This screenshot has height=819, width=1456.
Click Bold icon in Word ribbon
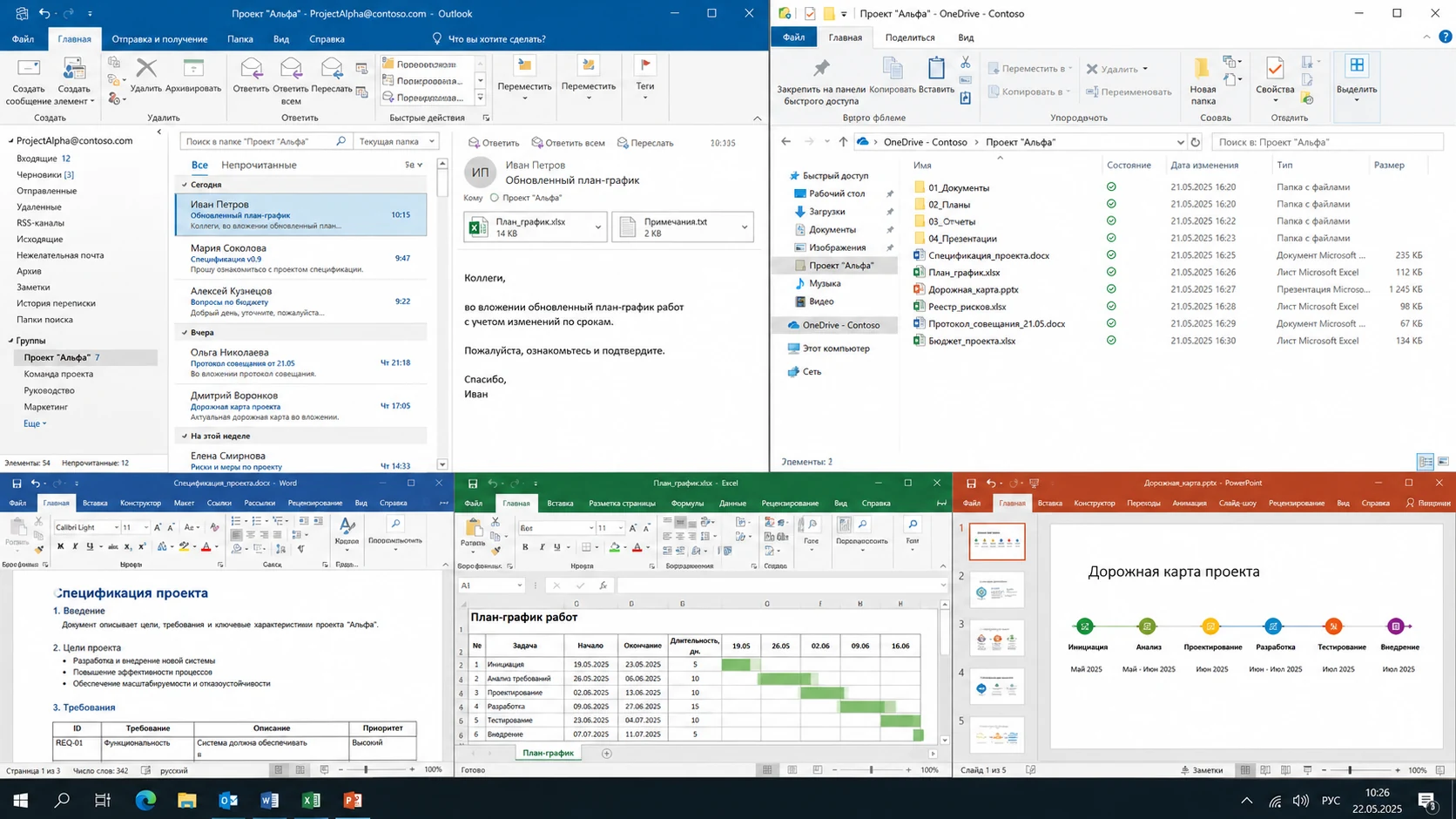click(60, 546)
